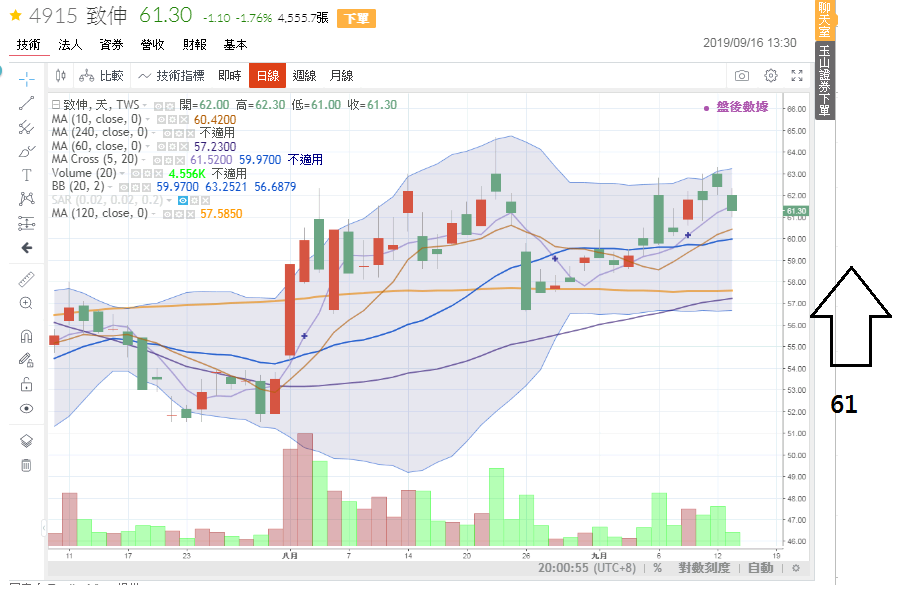The image size is (900, 595).
Task: Open the 技術 tab
Action: pos(29,45)
